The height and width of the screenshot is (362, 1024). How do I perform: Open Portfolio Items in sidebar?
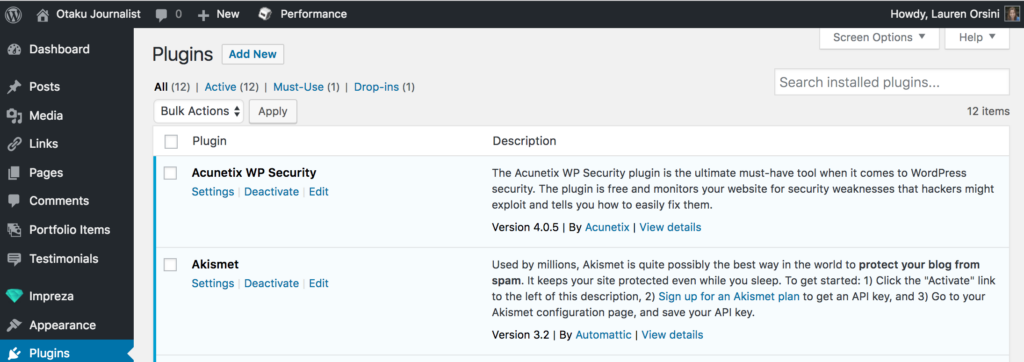[70, 230]
